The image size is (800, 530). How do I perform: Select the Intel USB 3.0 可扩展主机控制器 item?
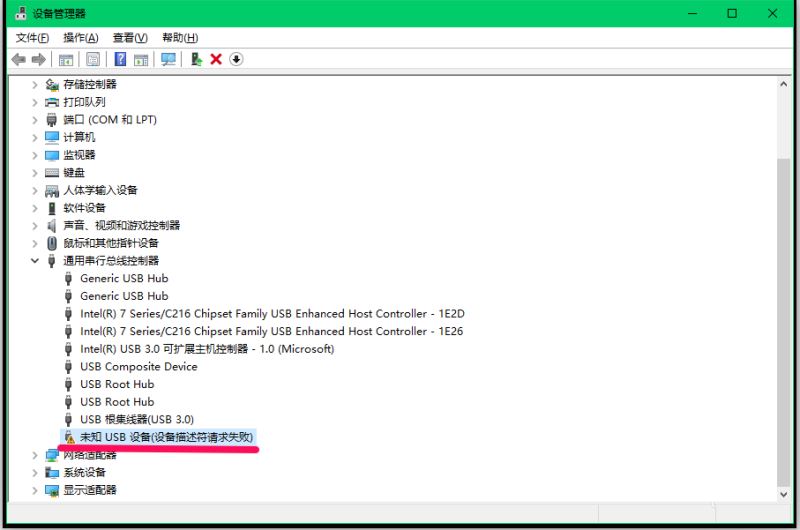coord(206,349)
